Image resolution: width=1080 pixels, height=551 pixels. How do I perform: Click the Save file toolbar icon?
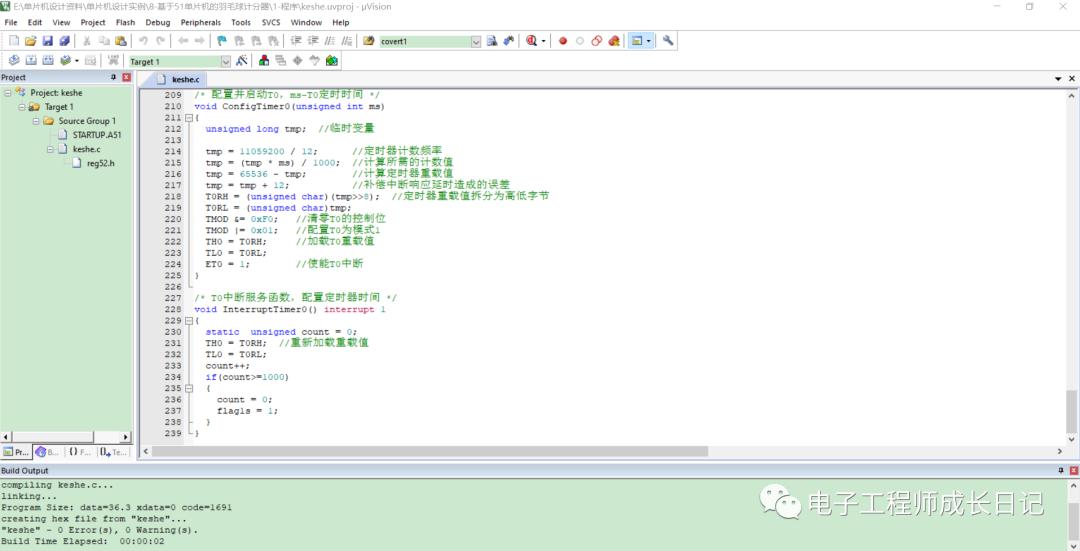(x=48, y=41)
